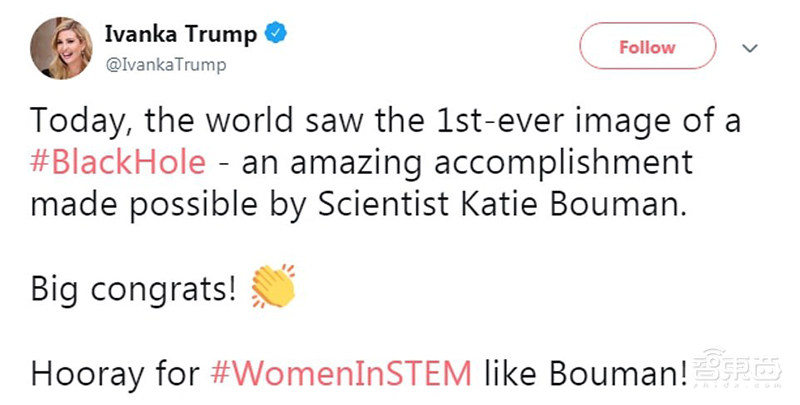This screenshot has width=800, height=405.
Task: Click the "Big congrats!" text
Action: pos(135,289)
